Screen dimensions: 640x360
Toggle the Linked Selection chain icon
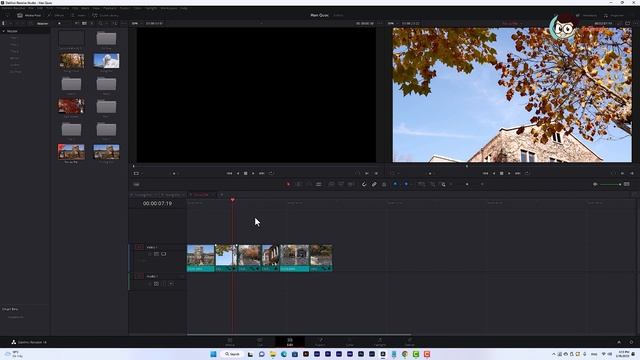(x=374, y=184)
